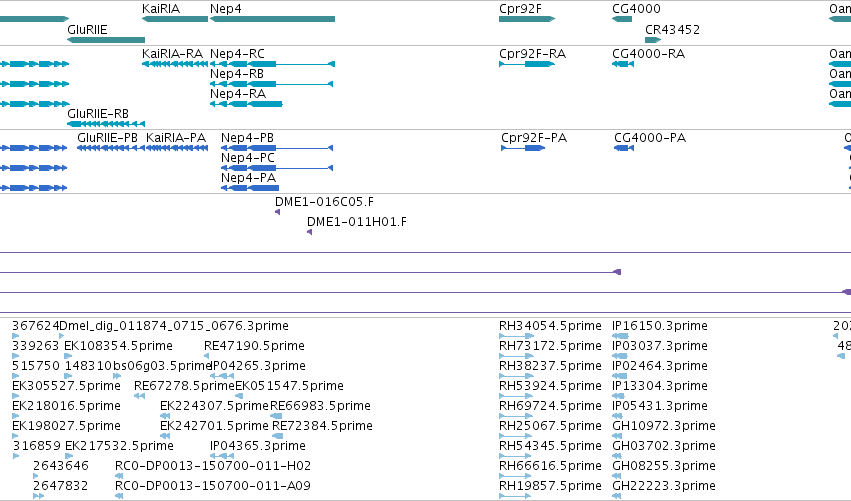Click the EK224307.5prime EST label
The width and height of the screenshot is (851, 501).
tap(214, 406)
